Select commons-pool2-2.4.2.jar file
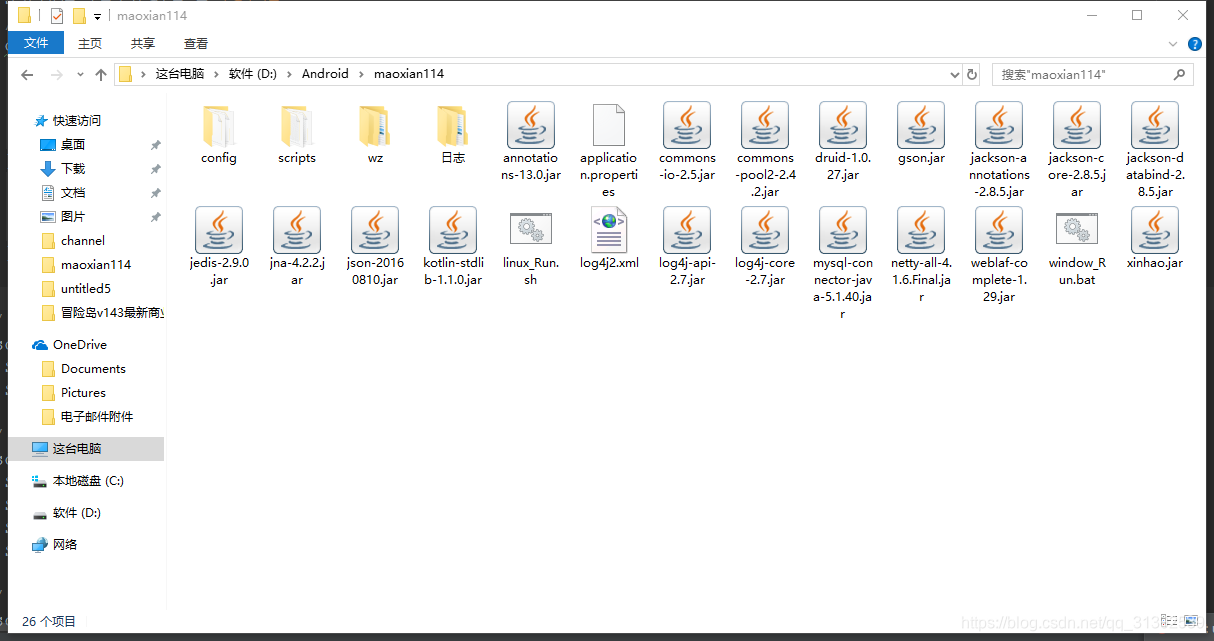1214x641 pixels. (765, 150)
